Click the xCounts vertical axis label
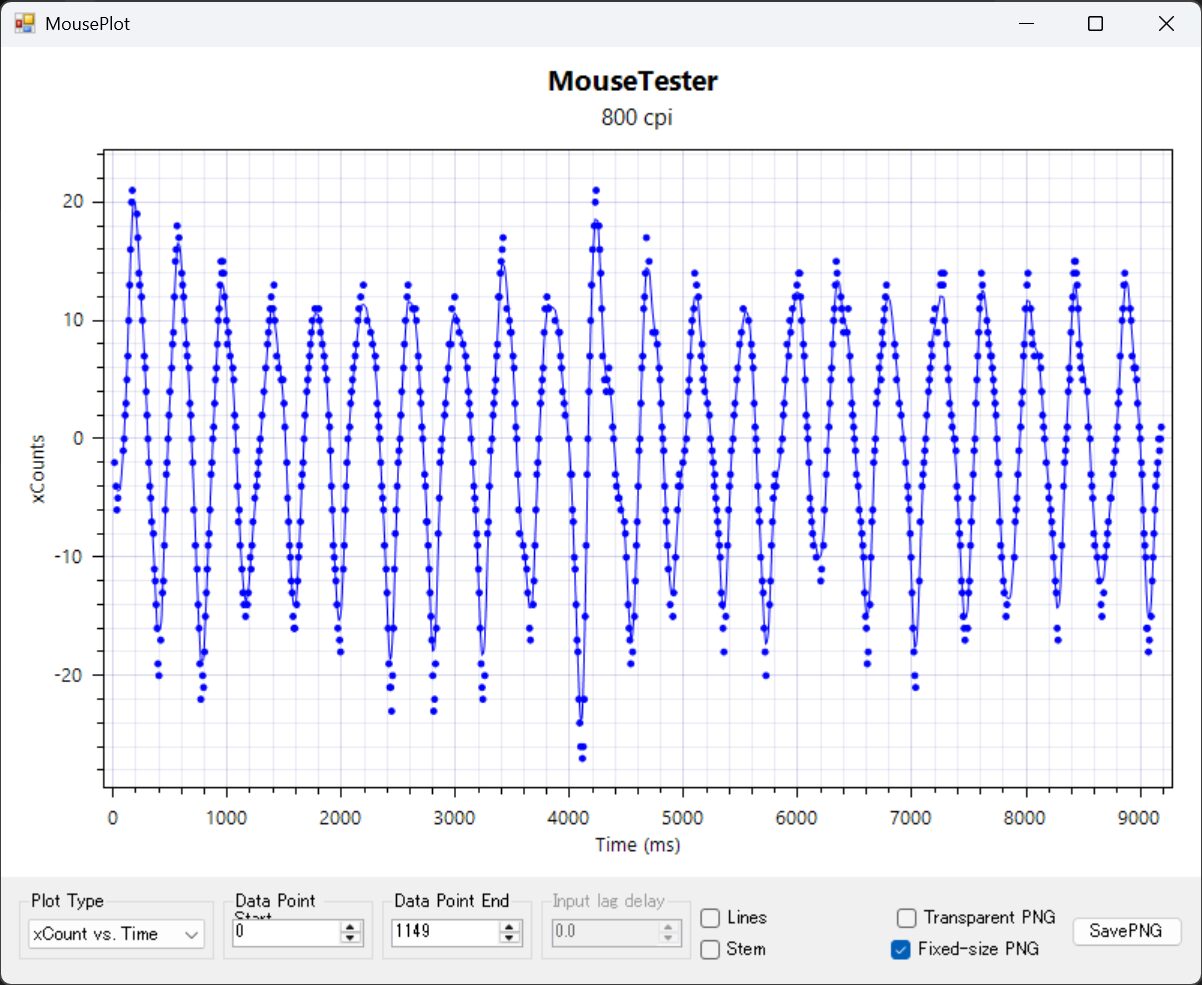 [x=39, y=468]
